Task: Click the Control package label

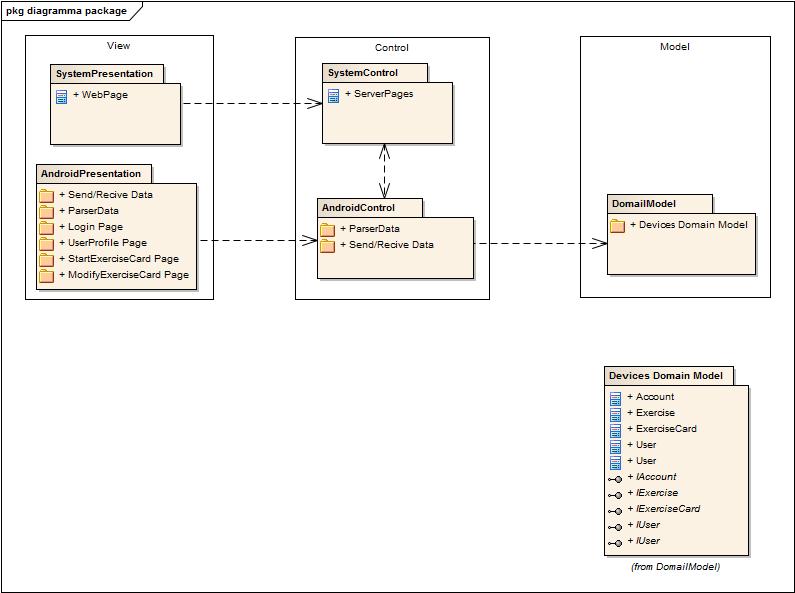Action: (x=391, y=48)
